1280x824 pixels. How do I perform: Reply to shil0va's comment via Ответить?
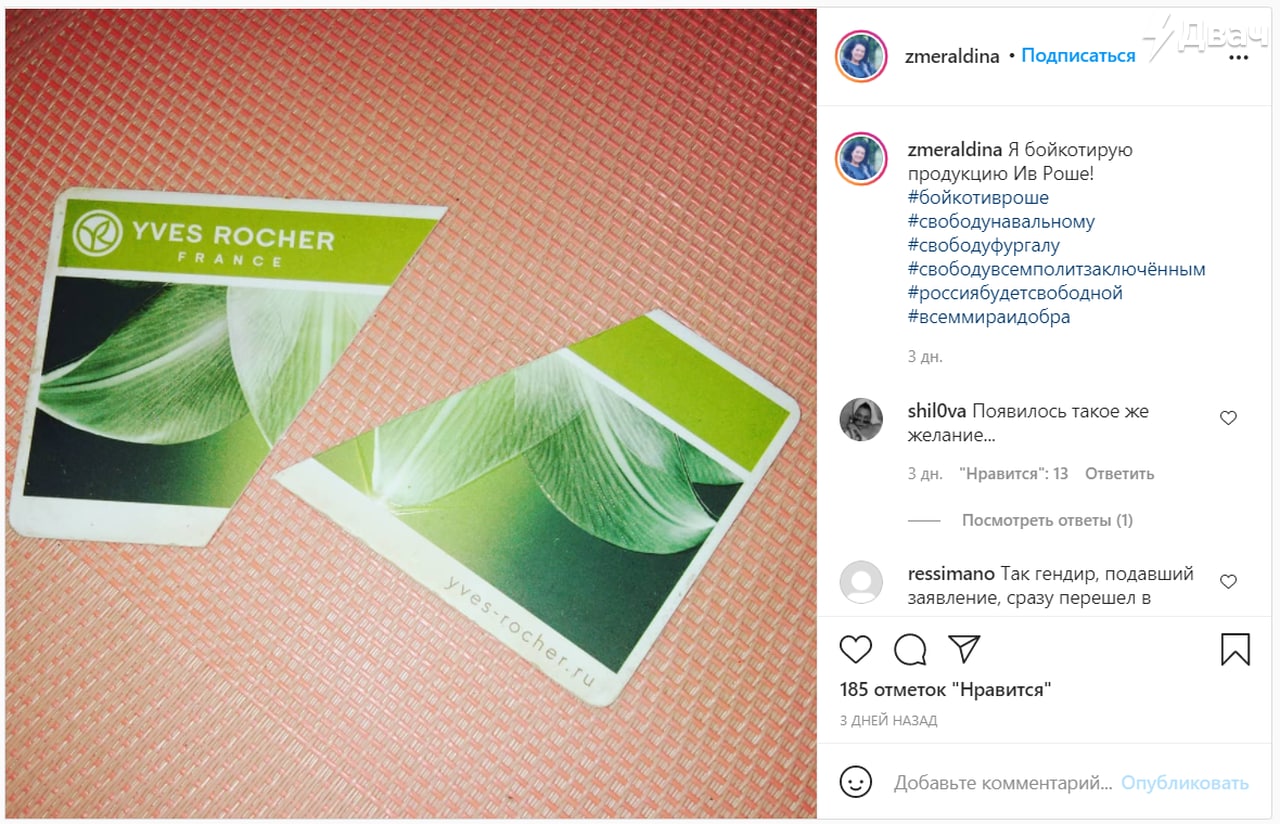coord(1119,474)
